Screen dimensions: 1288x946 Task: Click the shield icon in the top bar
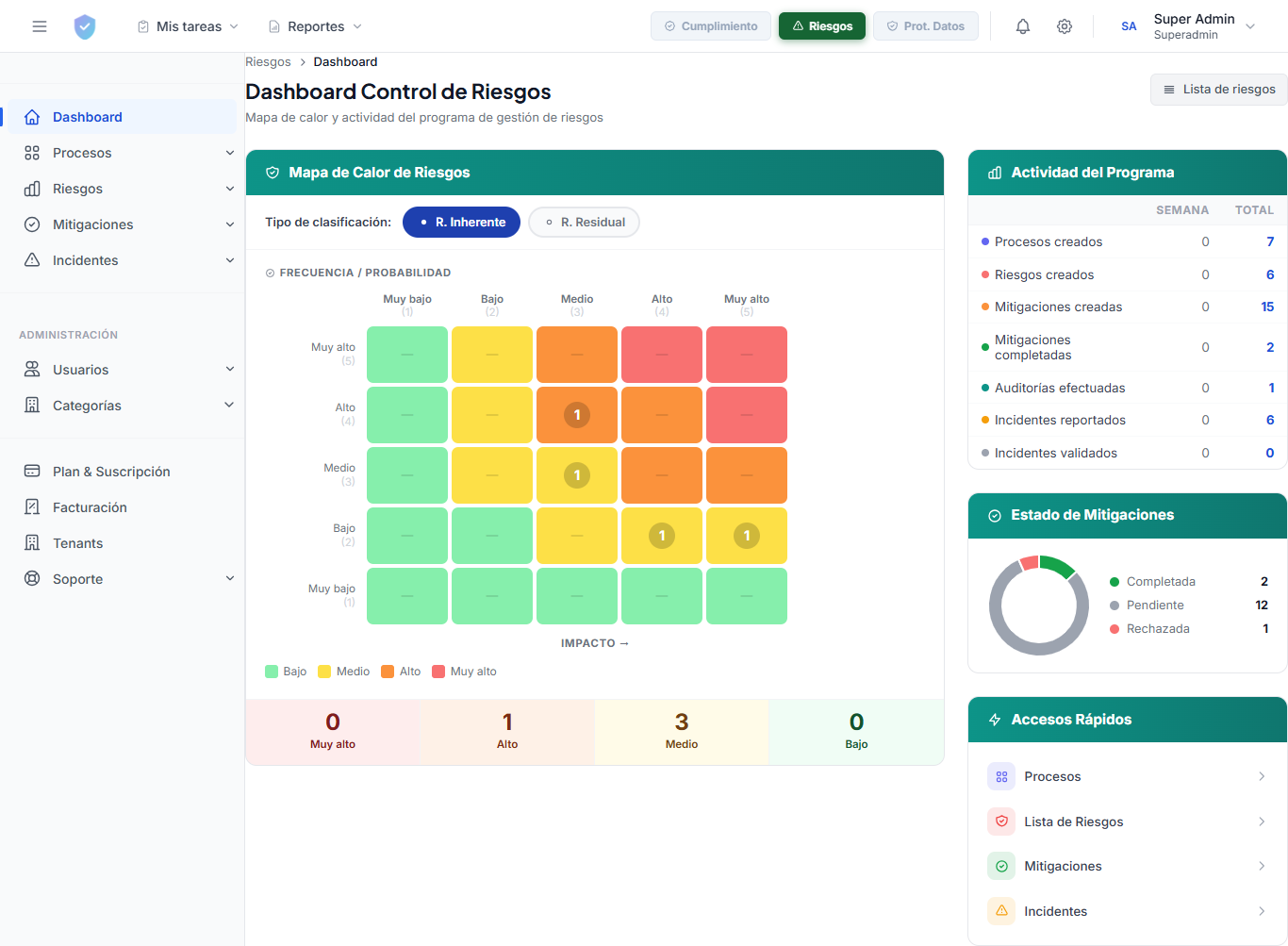point(85,25)
